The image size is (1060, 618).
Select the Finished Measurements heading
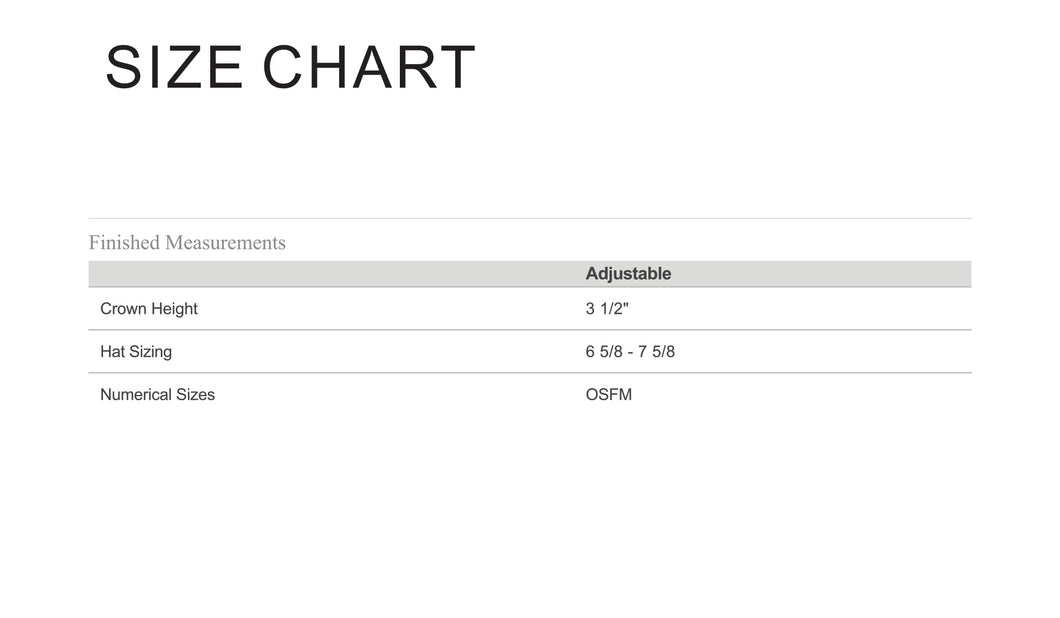(x=187, y=243)
